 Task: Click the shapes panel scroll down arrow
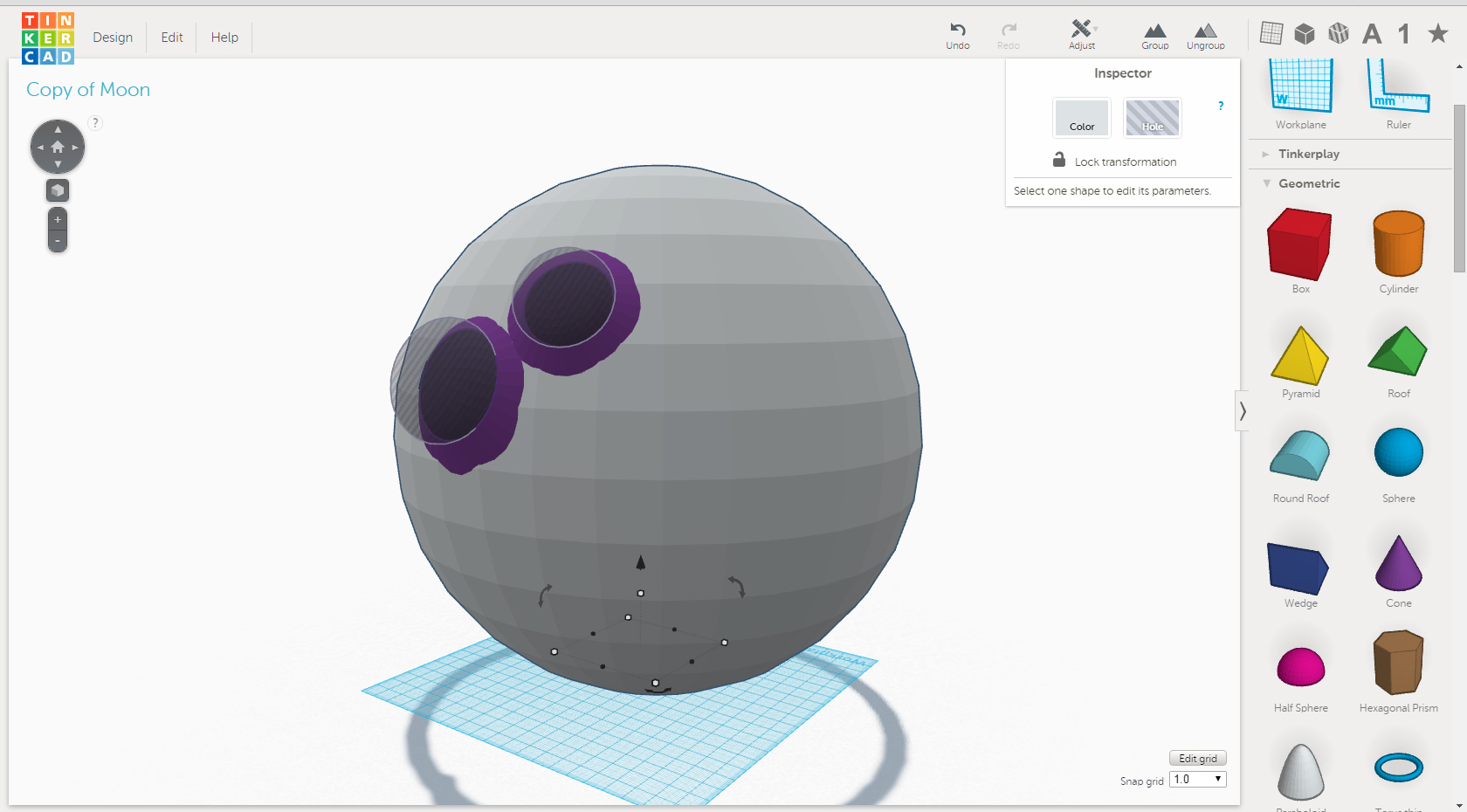point(1459,805)
